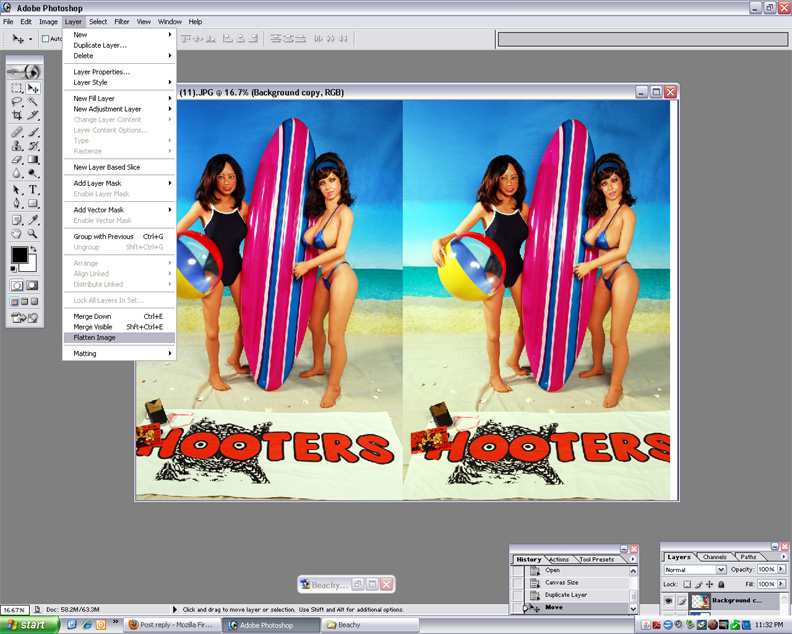Select the Zoom magnifier tool
This screenshot has width=792, height=634.
tap(33, 234)
